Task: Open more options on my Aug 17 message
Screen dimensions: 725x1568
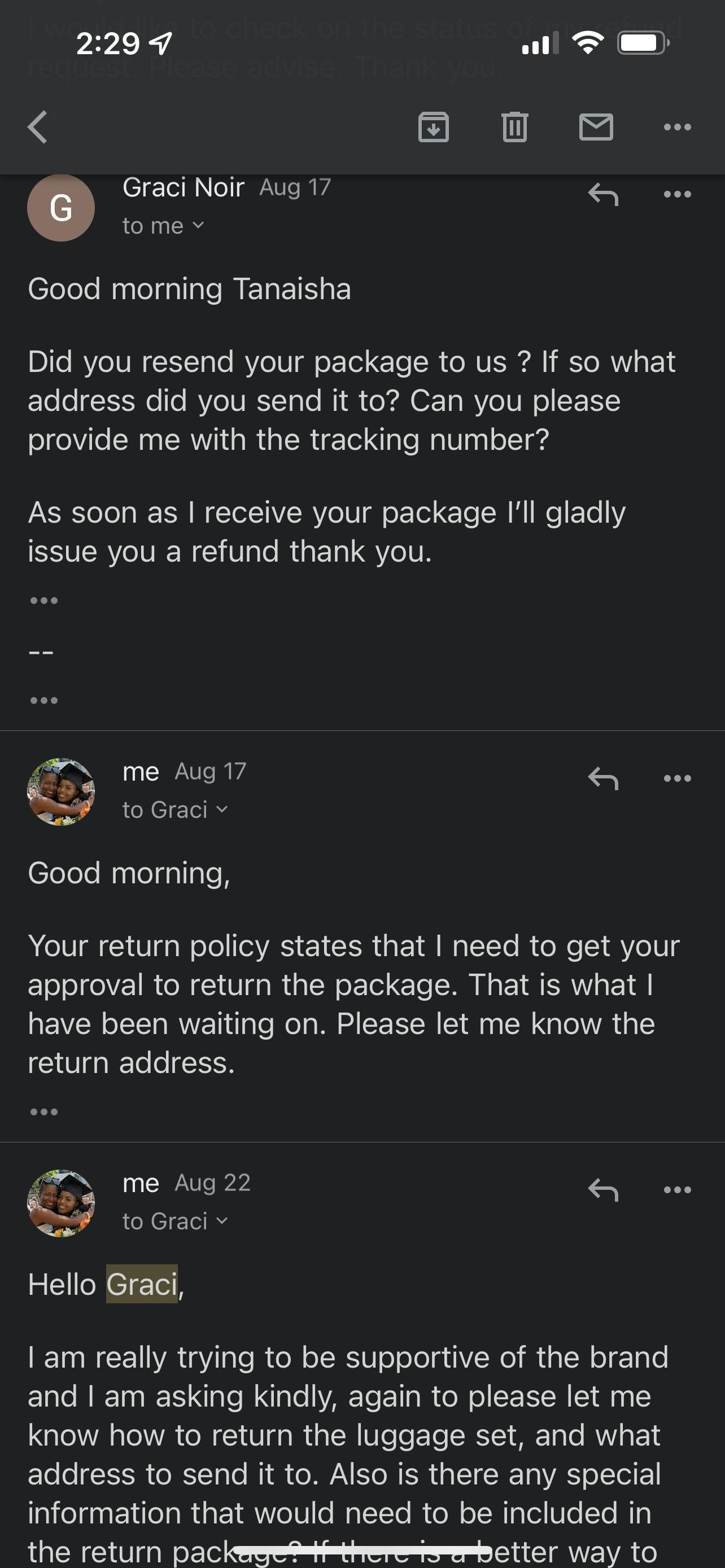Action: click(677, 778)
